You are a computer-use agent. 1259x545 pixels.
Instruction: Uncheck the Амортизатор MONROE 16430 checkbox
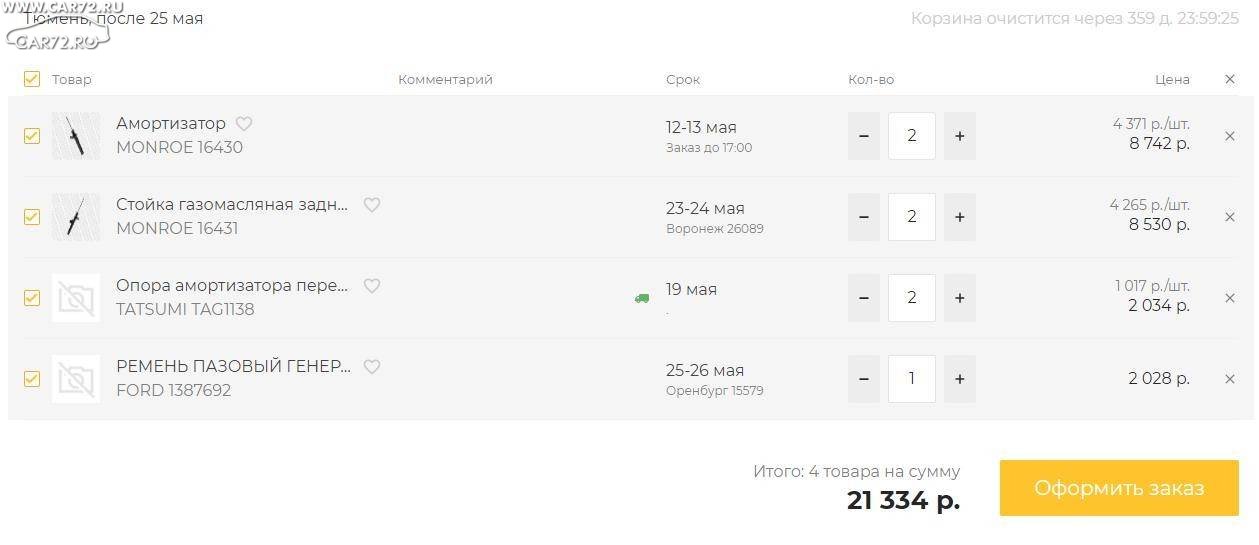tap(32, 136)
